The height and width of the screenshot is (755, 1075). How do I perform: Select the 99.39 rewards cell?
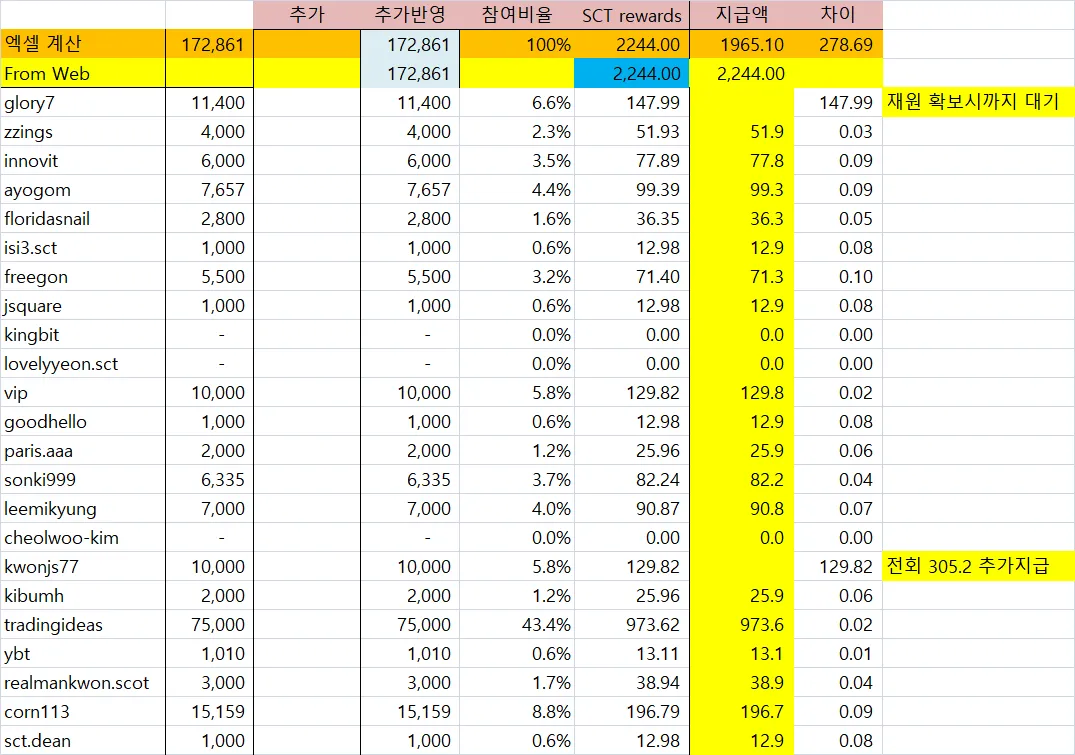pos(631,189)
